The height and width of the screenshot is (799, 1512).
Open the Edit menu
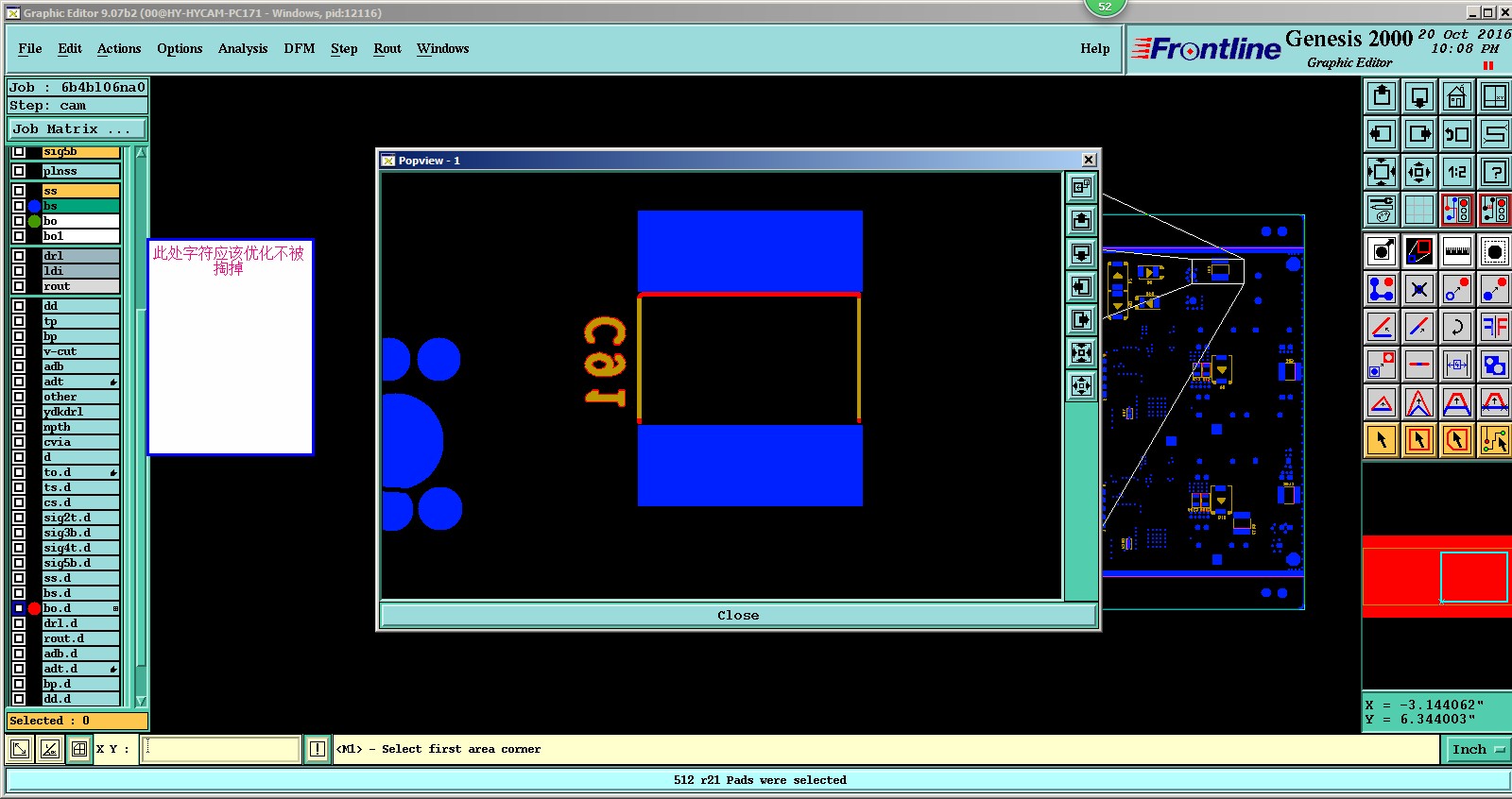pos(70,48)
